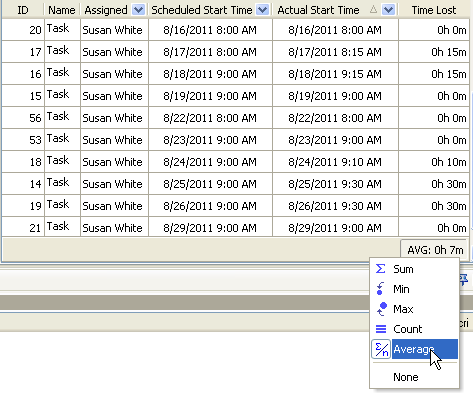Click the Time Lost column header
Viewport: 473px width, 394px height.
[434, 10]
